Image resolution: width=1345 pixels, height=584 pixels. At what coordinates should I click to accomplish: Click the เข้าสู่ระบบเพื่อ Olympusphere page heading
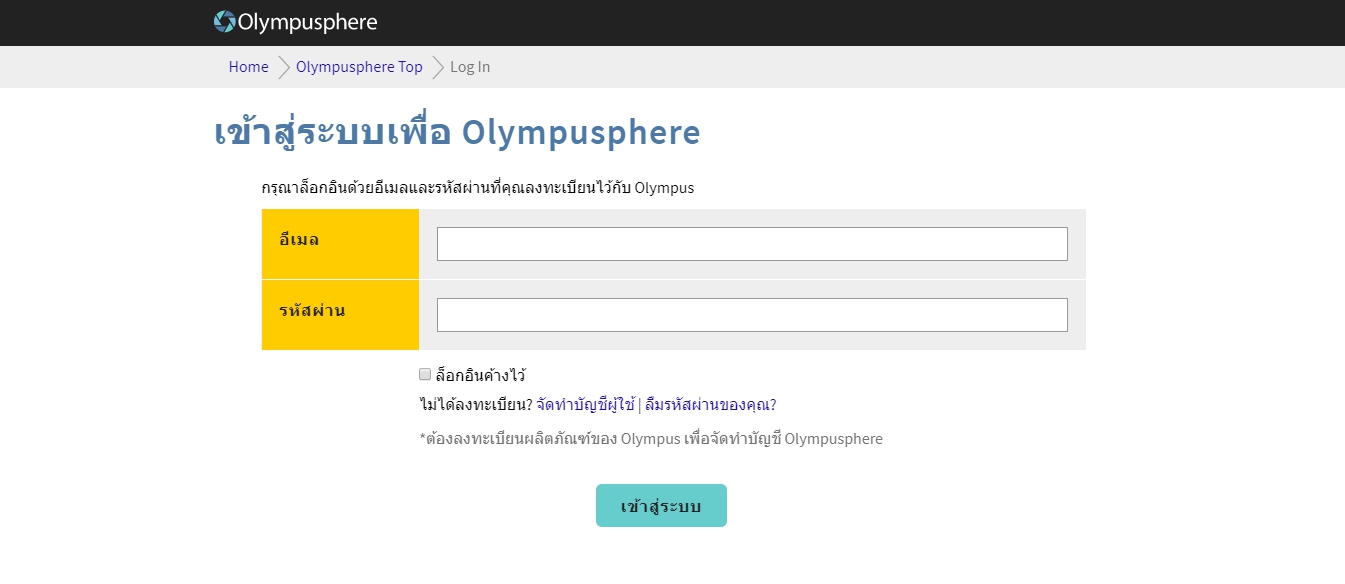pyautogui.click(x=457, y=133)
